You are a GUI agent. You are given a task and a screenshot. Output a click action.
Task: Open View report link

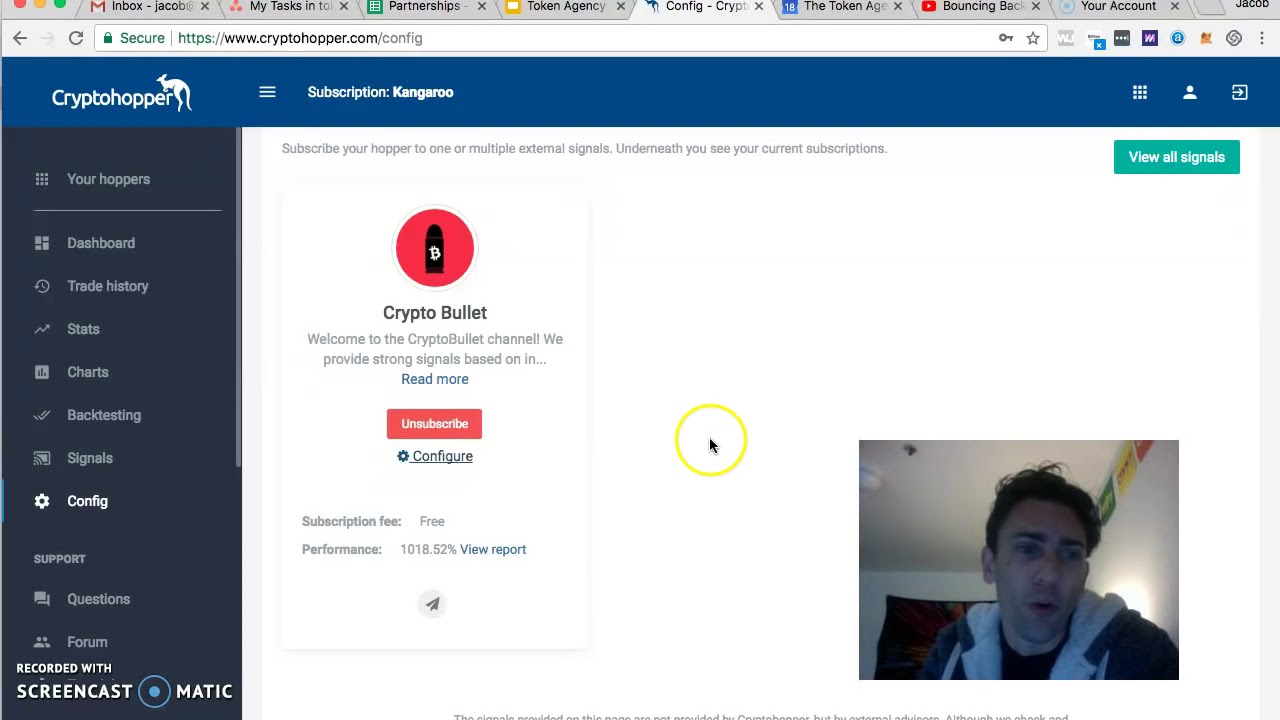(x=493, y=549)
